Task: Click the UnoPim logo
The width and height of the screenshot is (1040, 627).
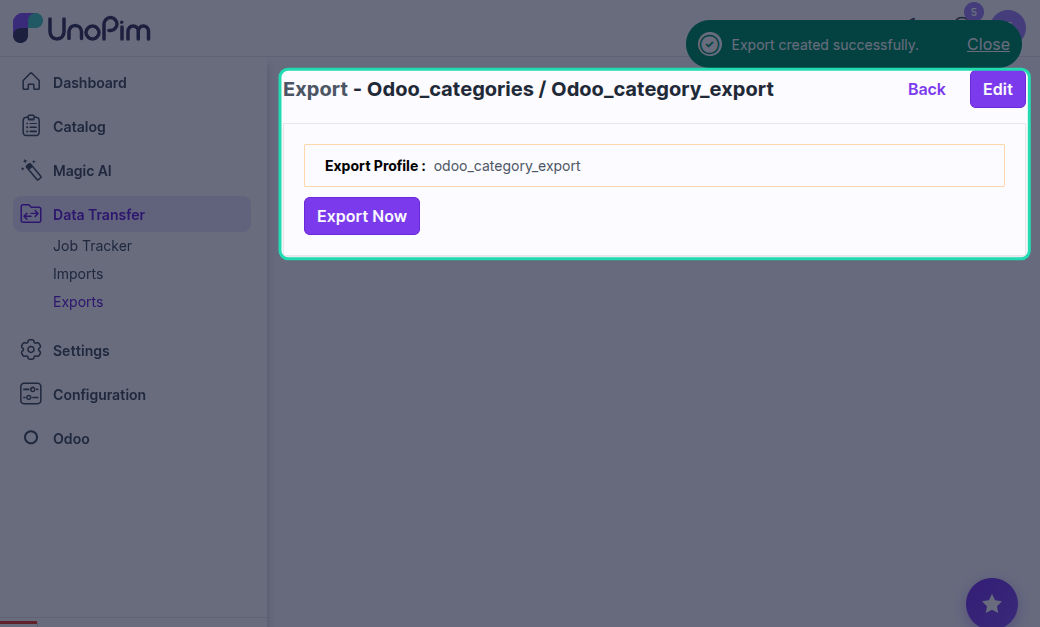Action: click(82, 29)
